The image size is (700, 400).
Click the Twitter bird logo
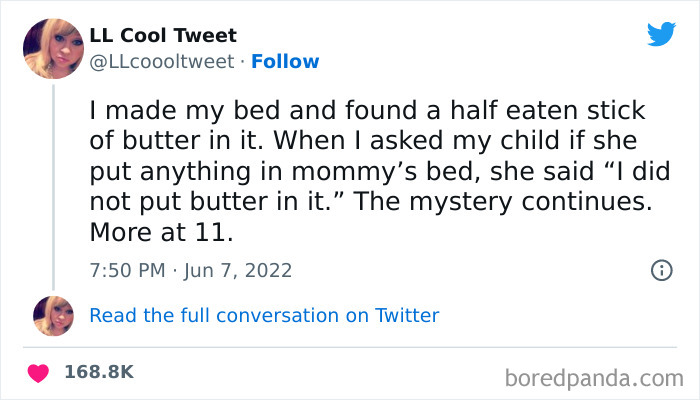661,35
